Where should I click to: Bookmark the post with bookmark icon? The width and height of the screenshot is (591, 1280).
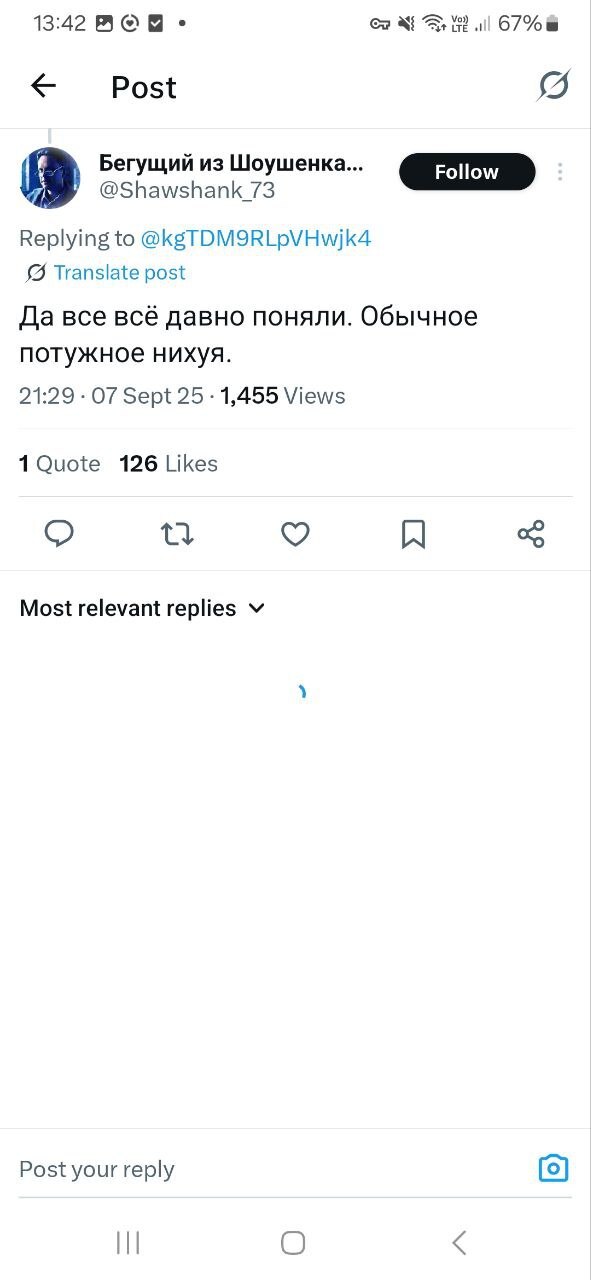tap(413, 534)
